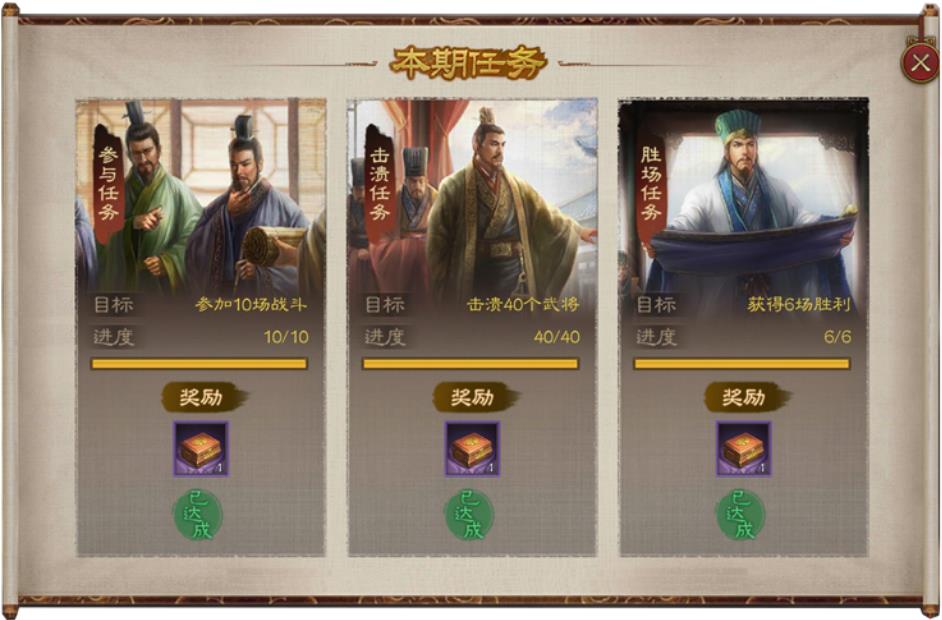The width and height of the screenshot is (942, 620).
Task: Click the 10/10 progress bar
Action: (x=199, y=363)
